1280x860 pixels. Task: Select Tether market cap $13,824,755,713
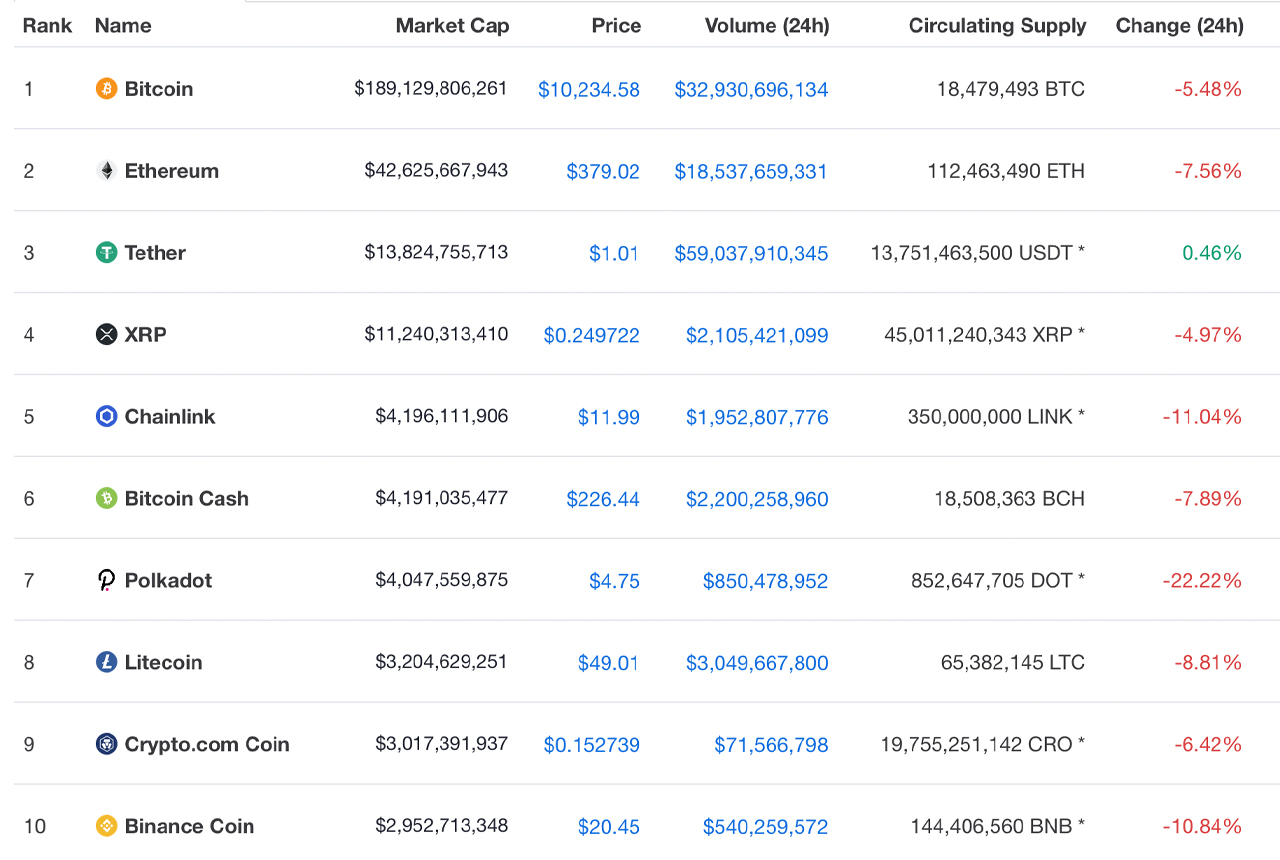click(436, 253)
